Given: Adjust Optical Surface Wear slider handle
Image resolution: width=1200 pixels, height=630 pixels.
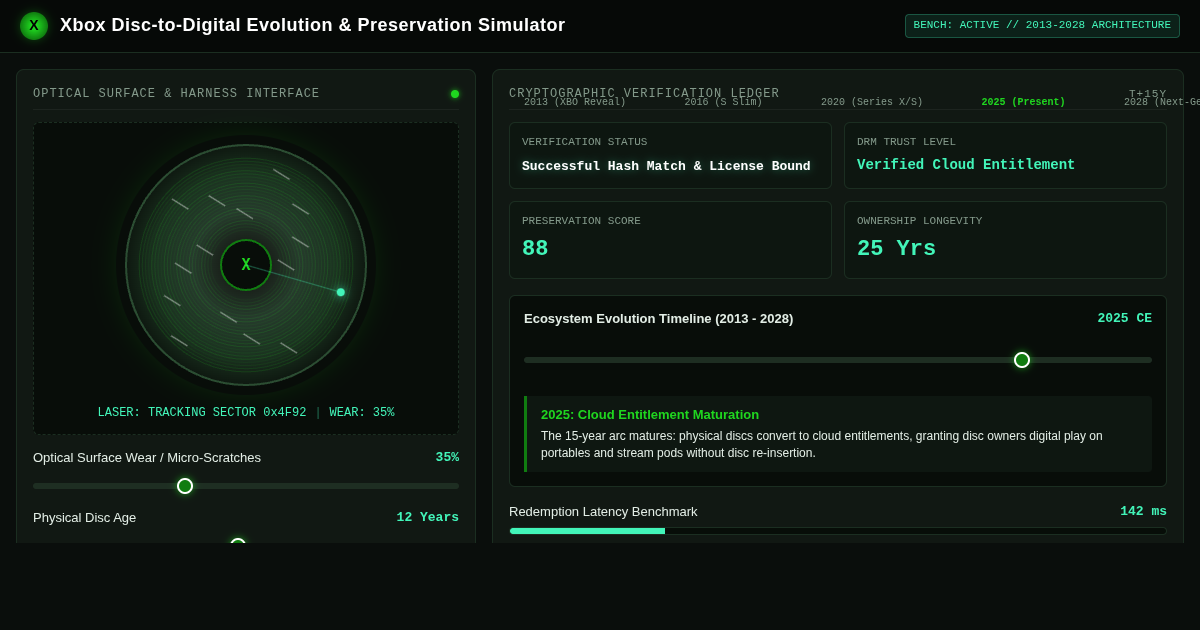Looking at the screenshot, I should click(x=185, y=486).
